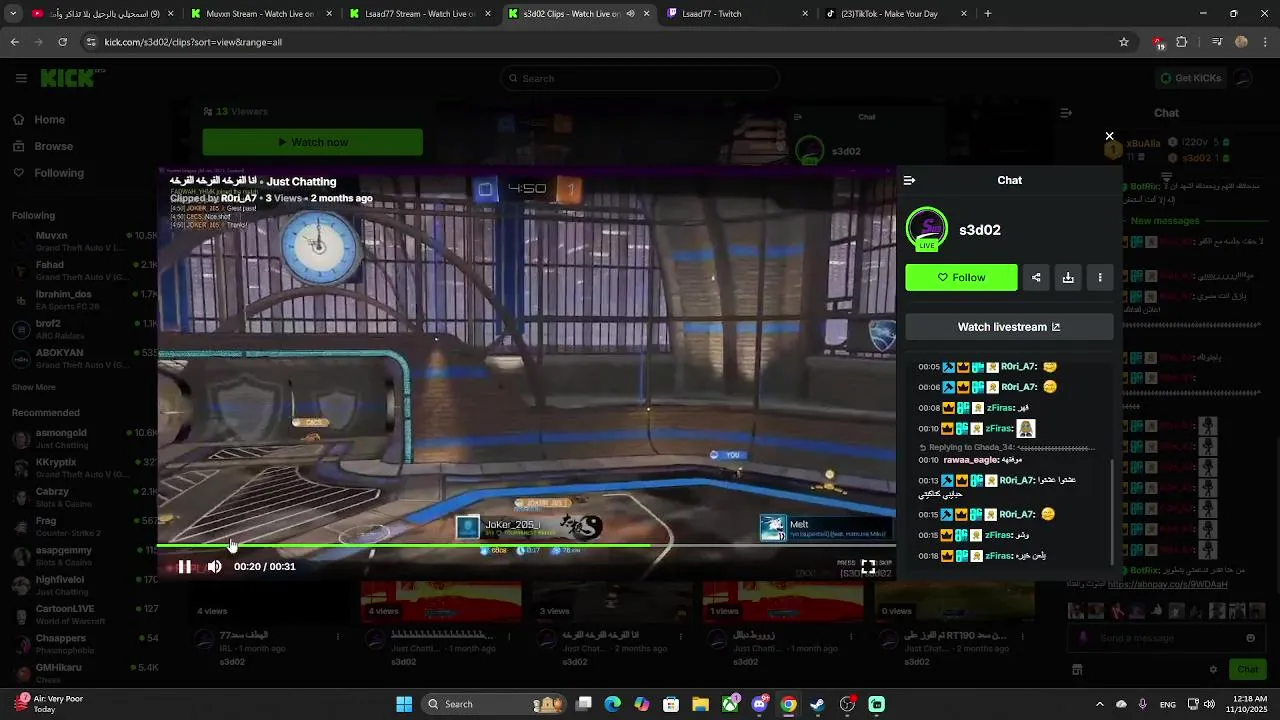
Task: Download the current clip
Action: tap(1068, 278)
